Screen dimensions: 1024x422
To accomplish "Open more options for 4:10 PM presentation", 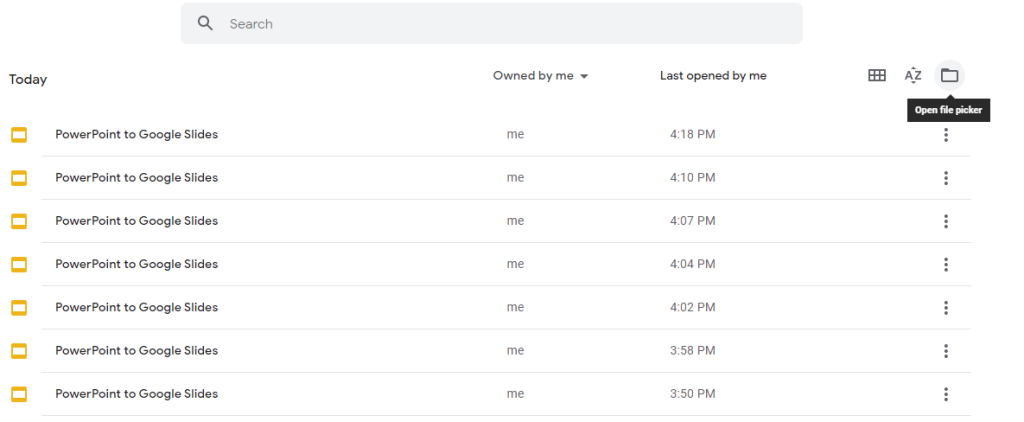I will pos(946,178).
